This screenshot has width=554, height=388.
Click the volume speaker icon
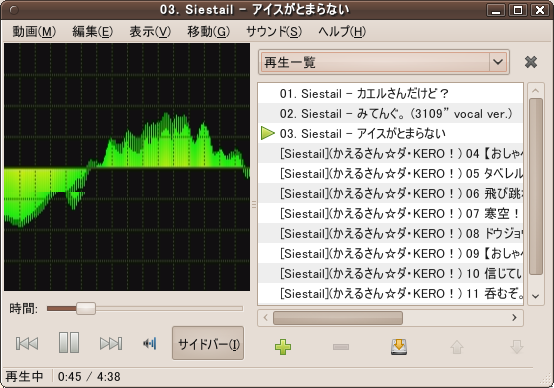point(150,343)
